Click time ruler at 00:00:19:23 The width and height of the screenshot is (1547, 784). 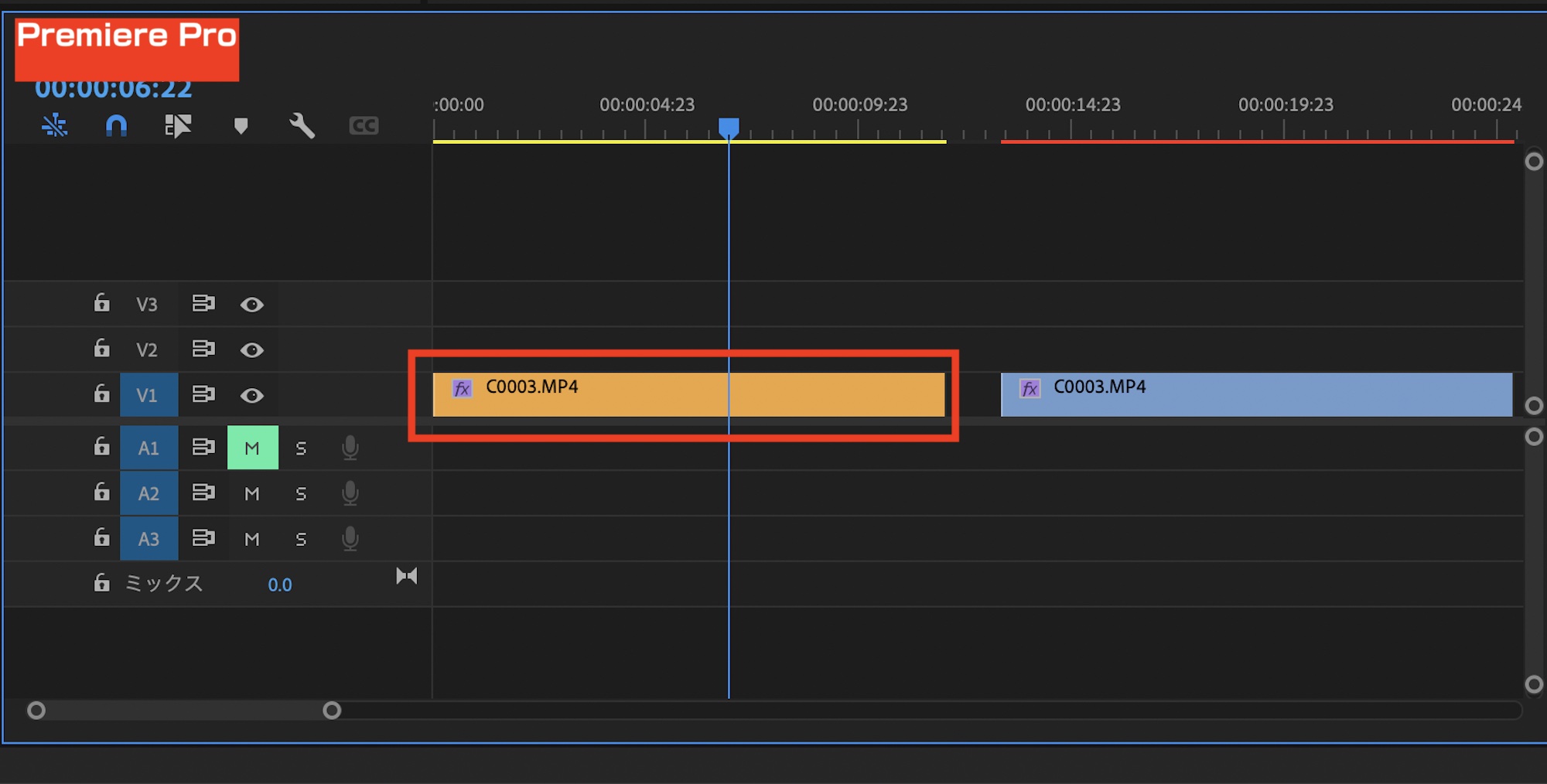click(1286, 105)
